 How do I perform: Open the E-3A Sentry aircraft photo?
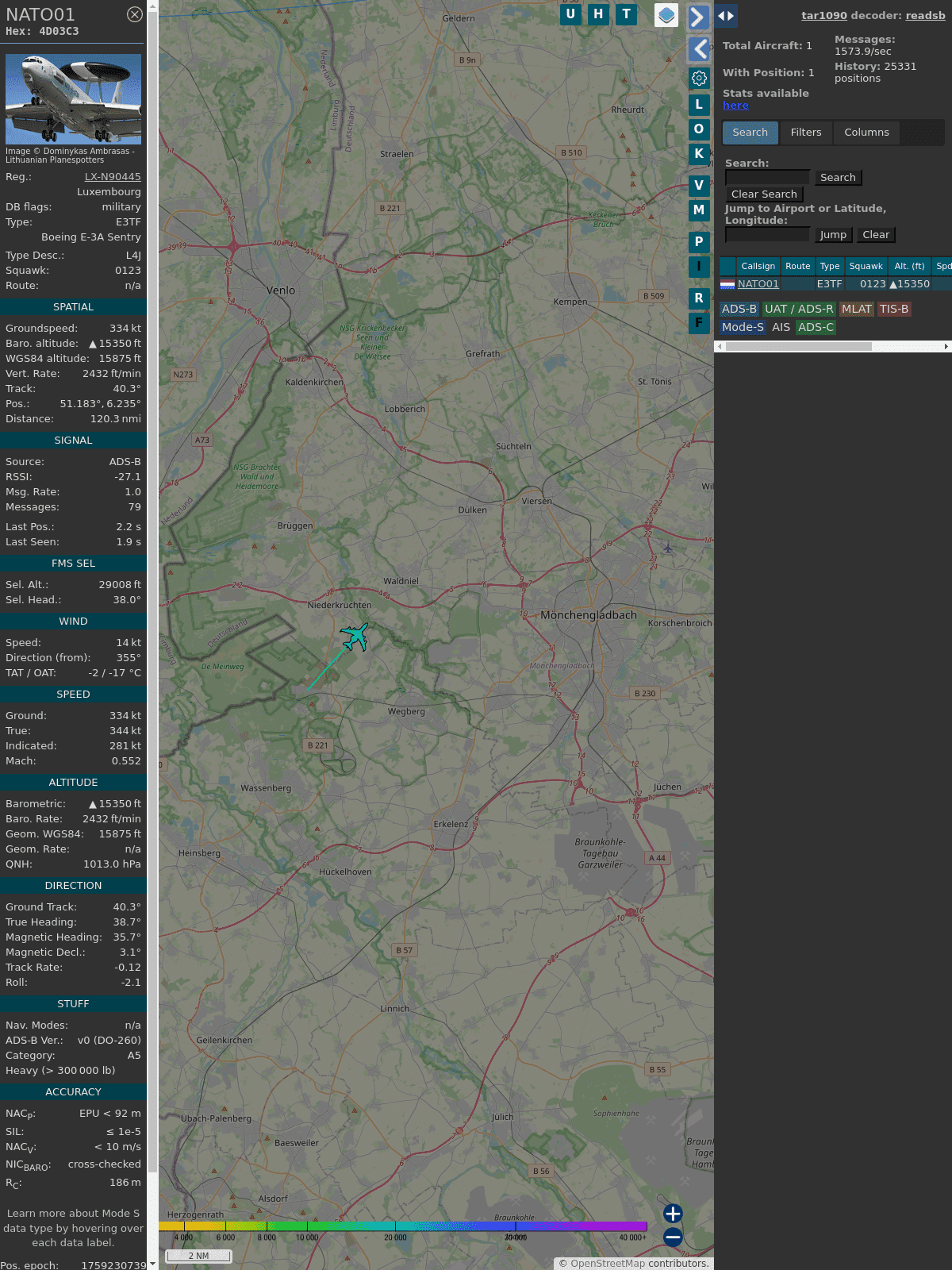(73, 98)
